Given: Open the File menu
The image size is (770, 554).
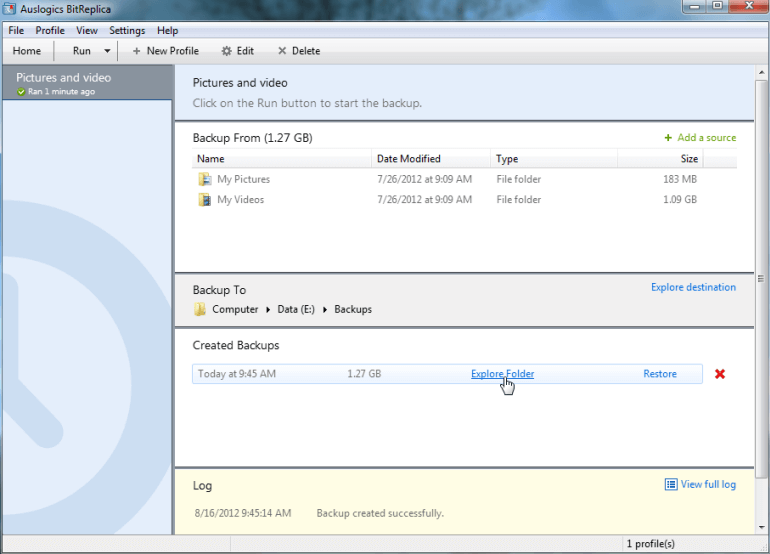Looking at the screenshot, I should (16, 30).
